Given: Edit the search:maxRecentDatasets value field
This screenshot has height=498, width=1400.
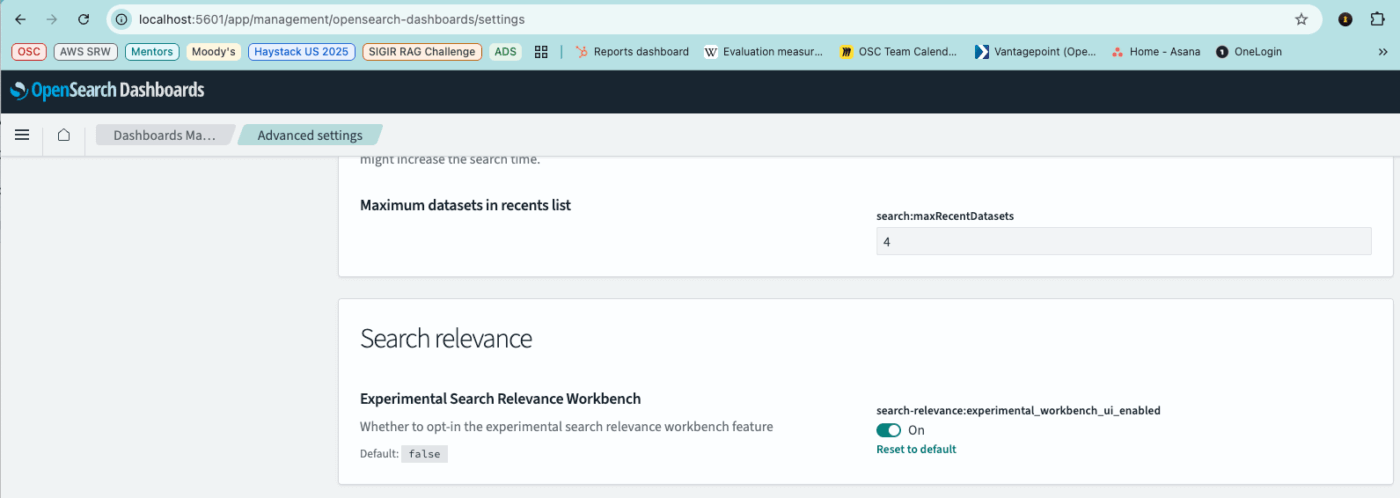Looking at the screenshot, I should pos(1124,241).
